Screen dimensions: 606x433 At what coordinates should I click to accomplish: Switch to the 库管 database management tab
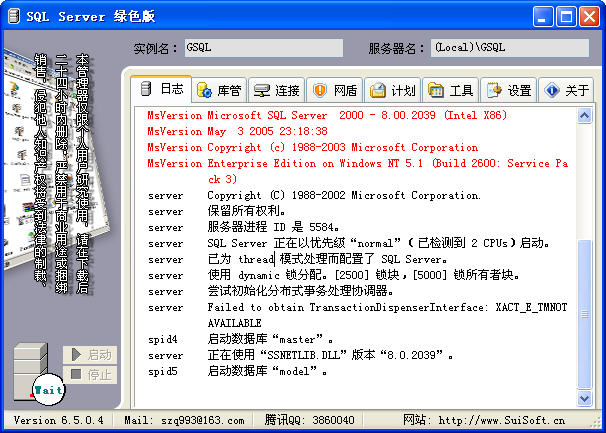point(219,90)
